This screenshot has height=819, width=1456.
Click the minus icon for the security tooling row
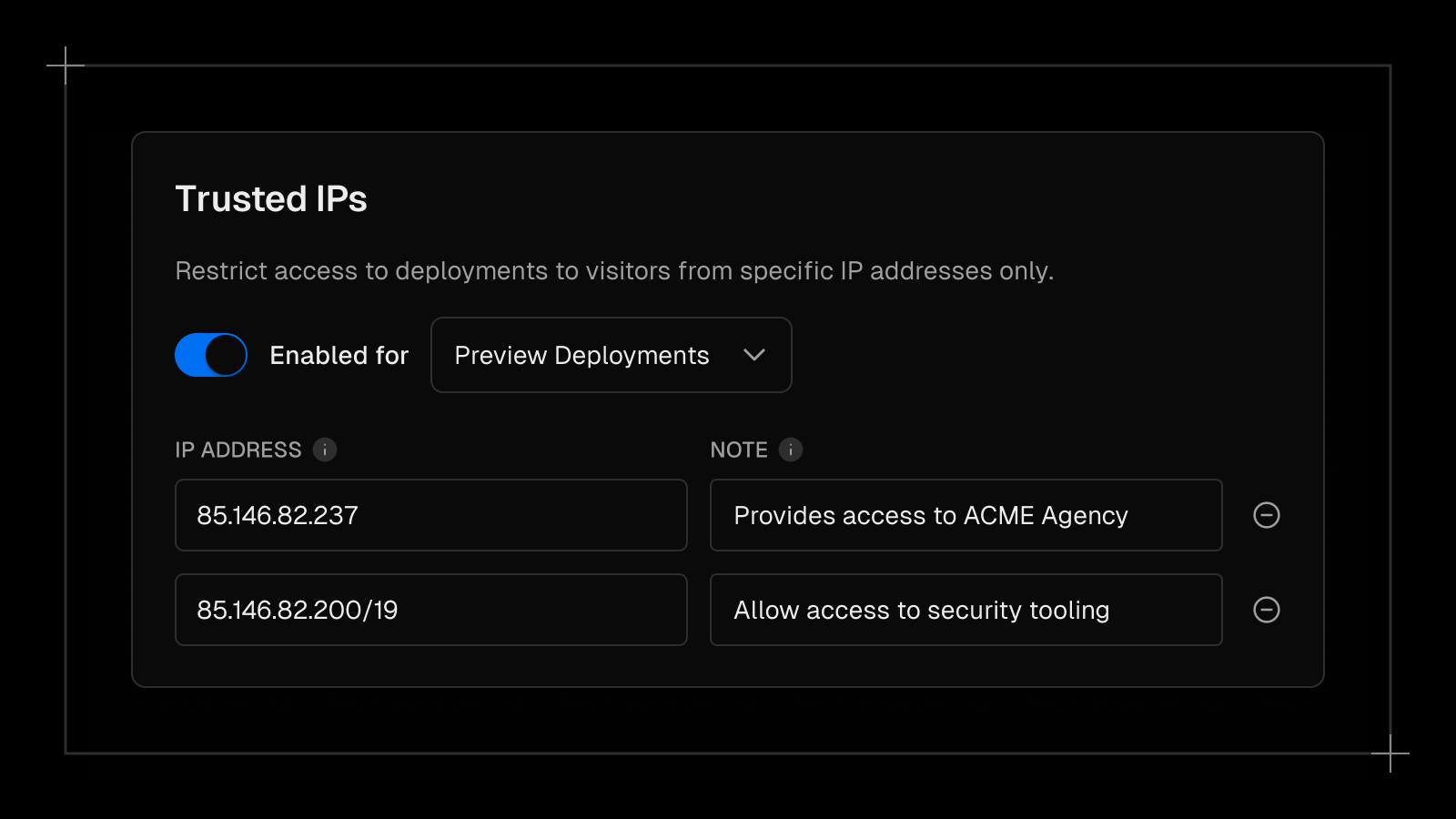1266,610
